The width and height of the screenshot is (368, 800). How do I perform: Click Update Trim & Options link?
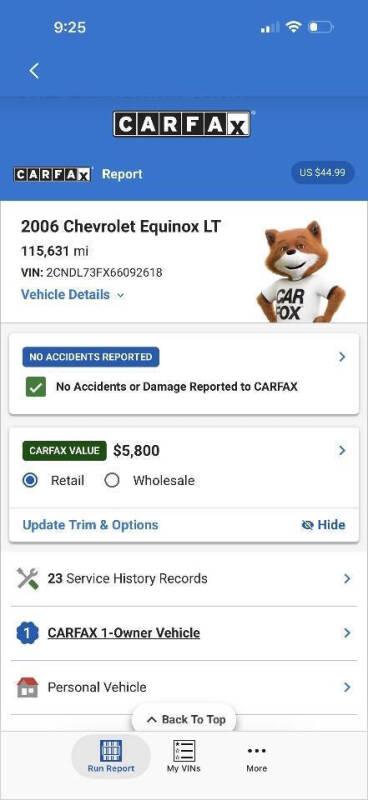pyautogui.click(x=90, y=525)
